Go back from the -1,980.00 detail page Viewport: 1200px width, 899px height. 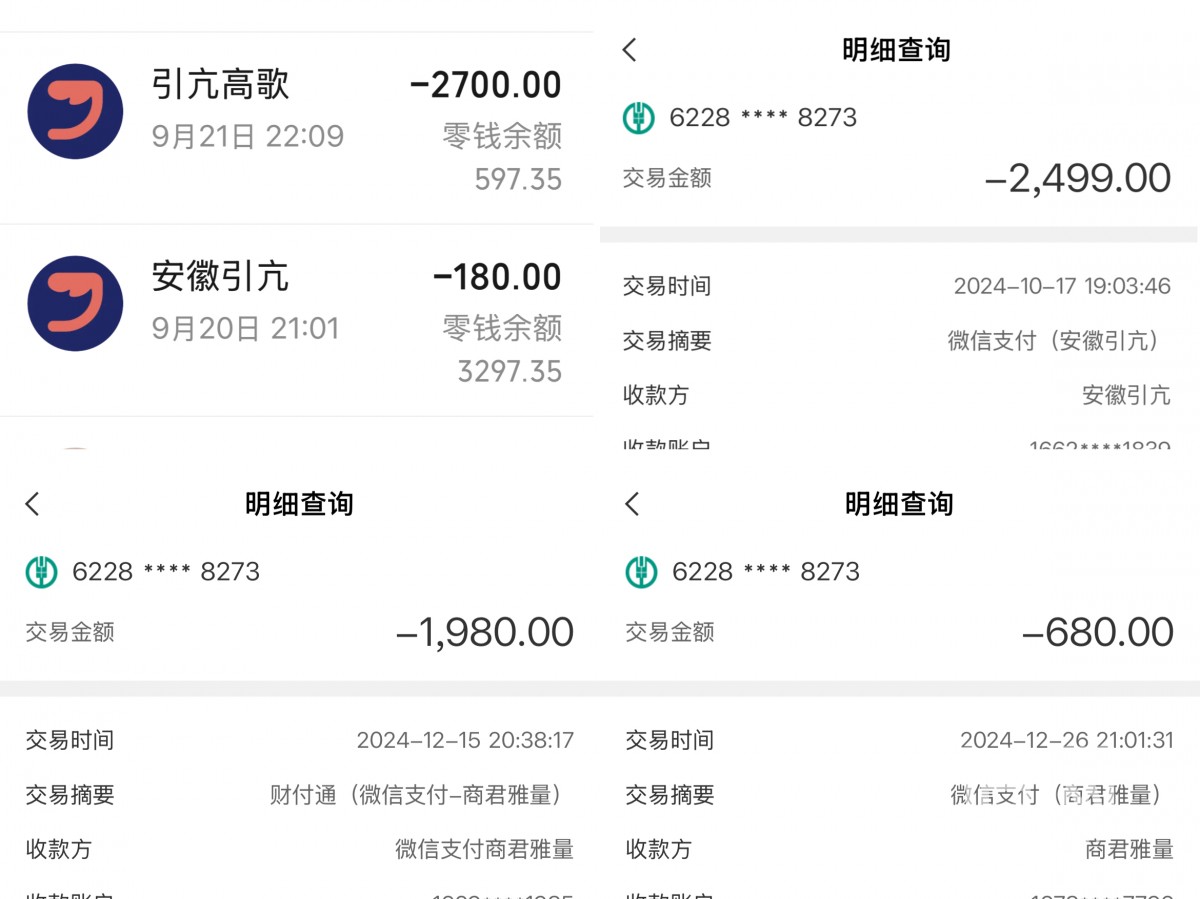point(33,504)
